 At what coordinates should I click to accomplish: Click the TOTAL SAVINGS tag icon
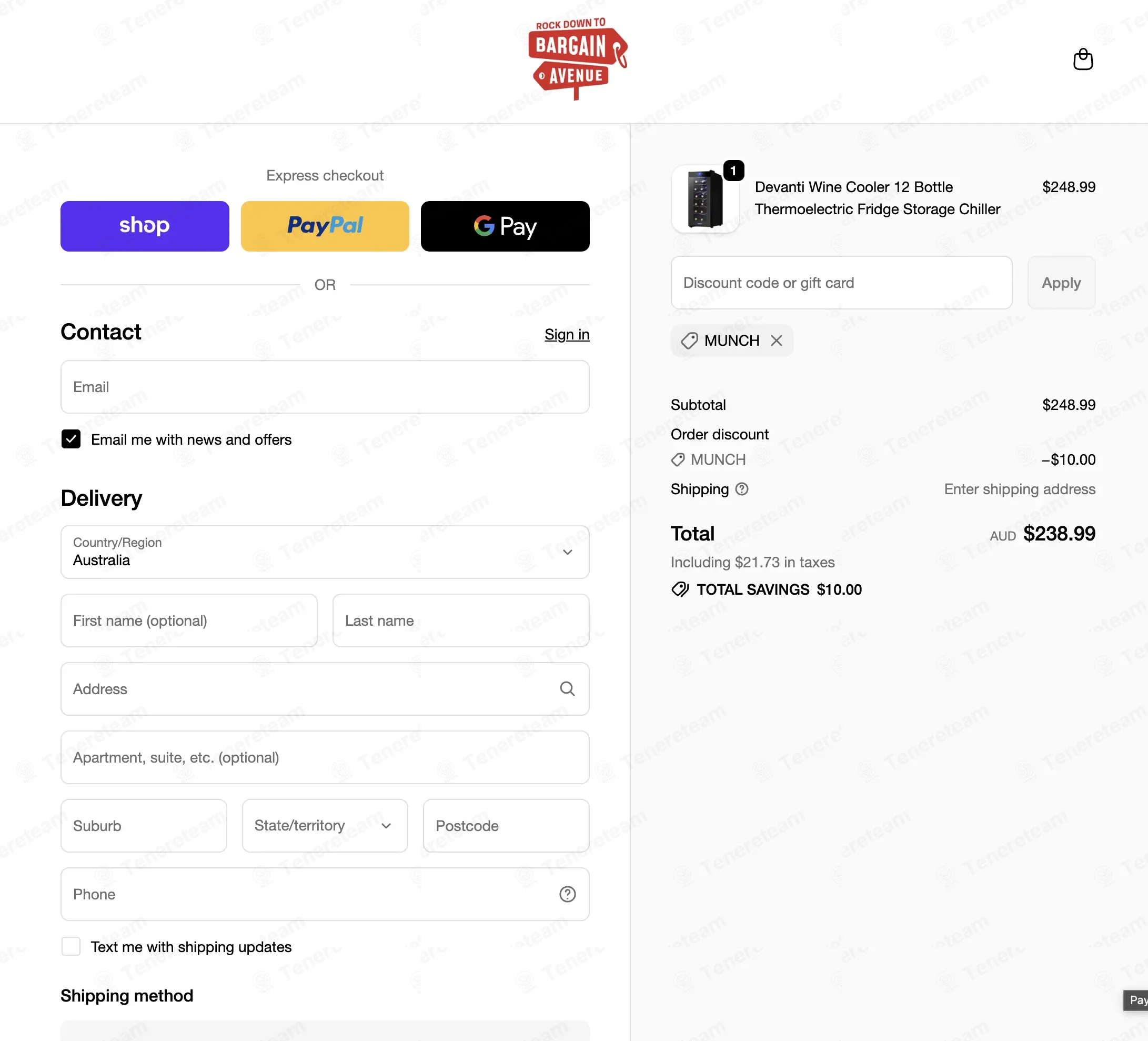tap(680, 589)
